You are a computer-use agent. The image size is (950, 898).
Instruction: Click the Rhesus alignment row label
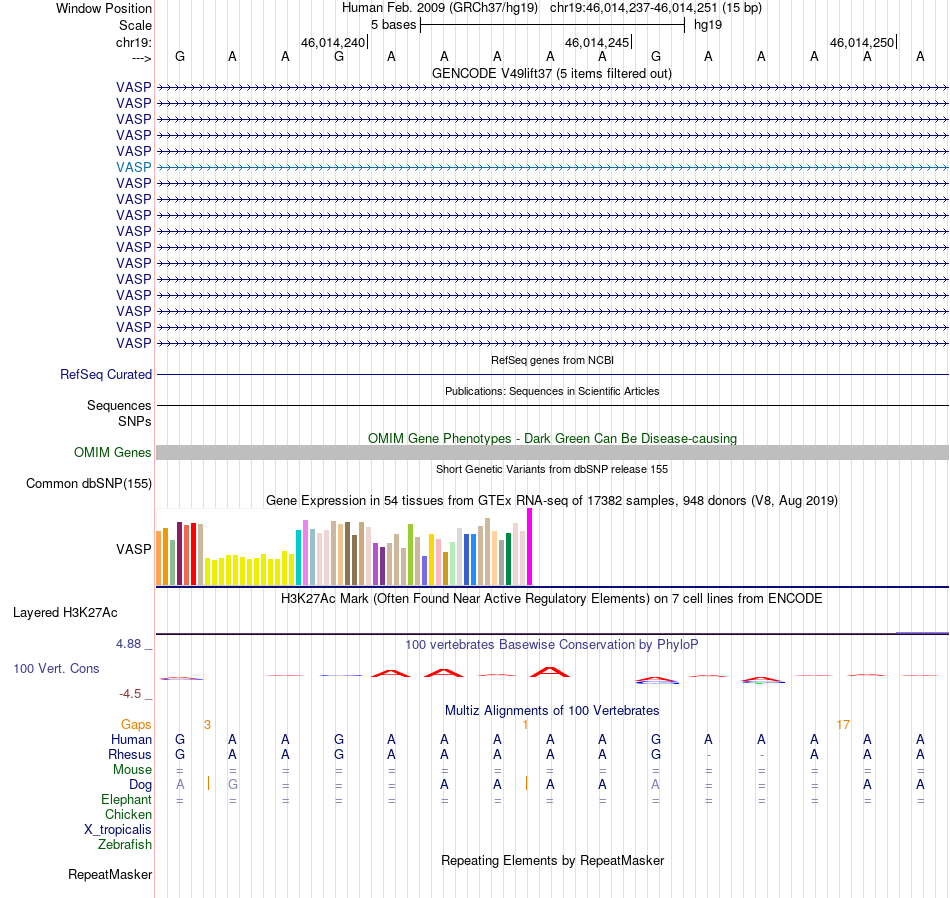pos(130,754)
